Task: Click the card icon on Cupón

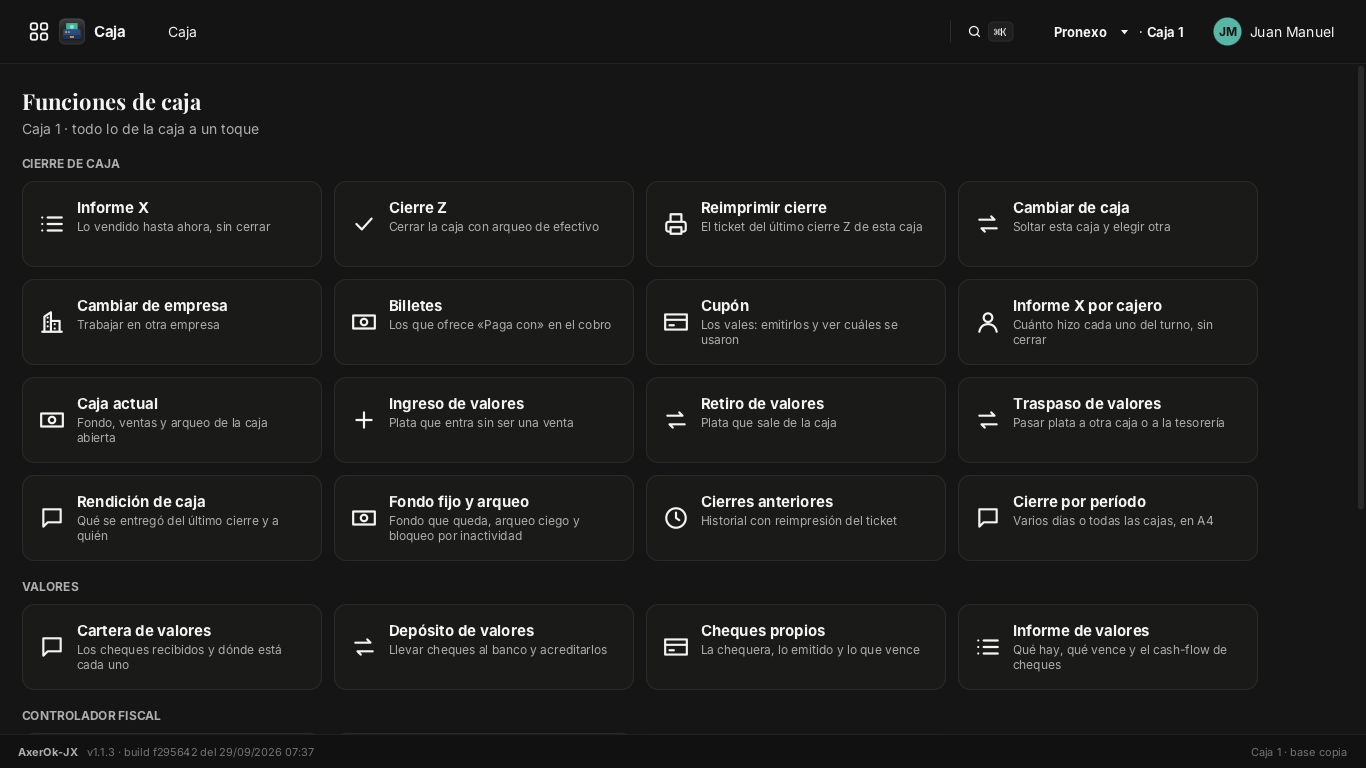Action: coord(676,322)
